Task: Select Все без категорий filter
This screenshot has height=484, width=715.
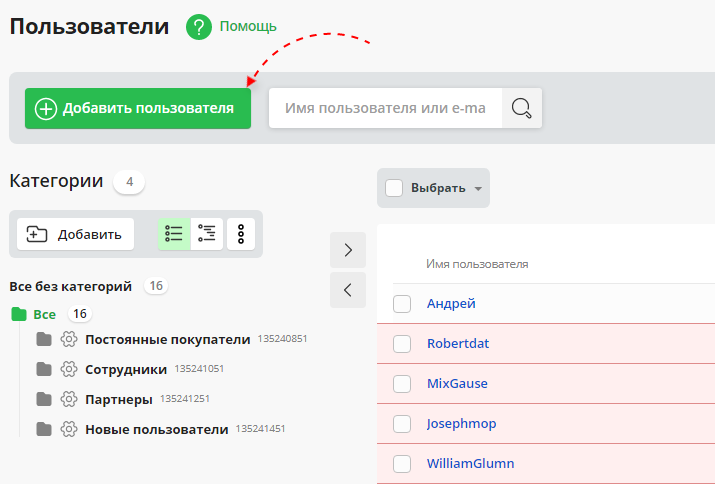Action: tap(70, 286)
